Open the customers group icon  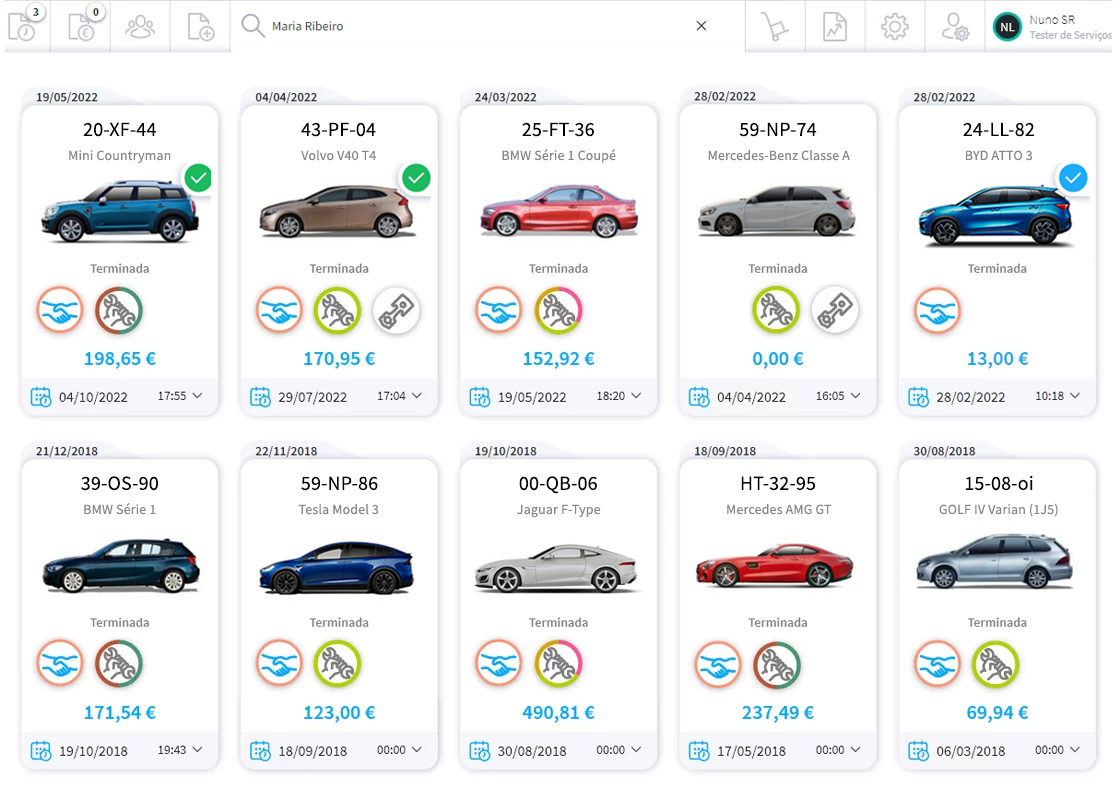[x=140, y=26]
